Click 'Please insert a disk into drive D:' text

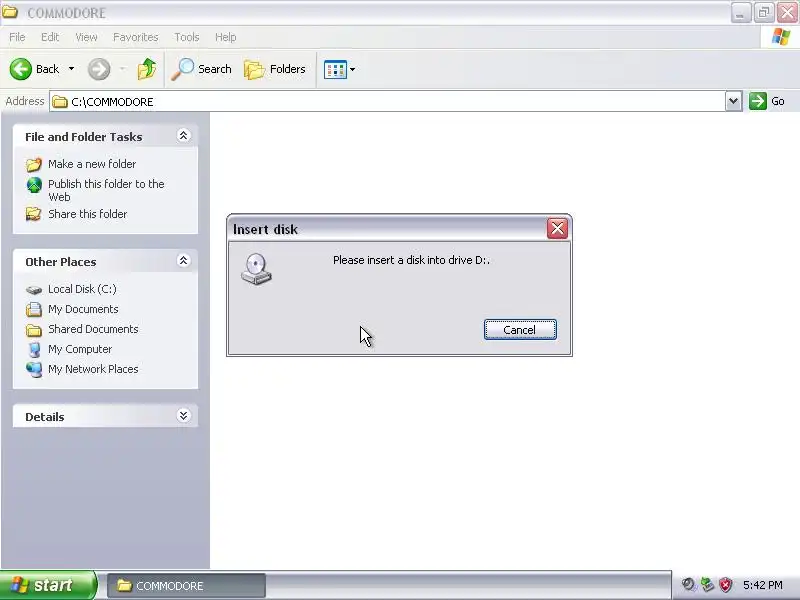[x=411, y=260]
